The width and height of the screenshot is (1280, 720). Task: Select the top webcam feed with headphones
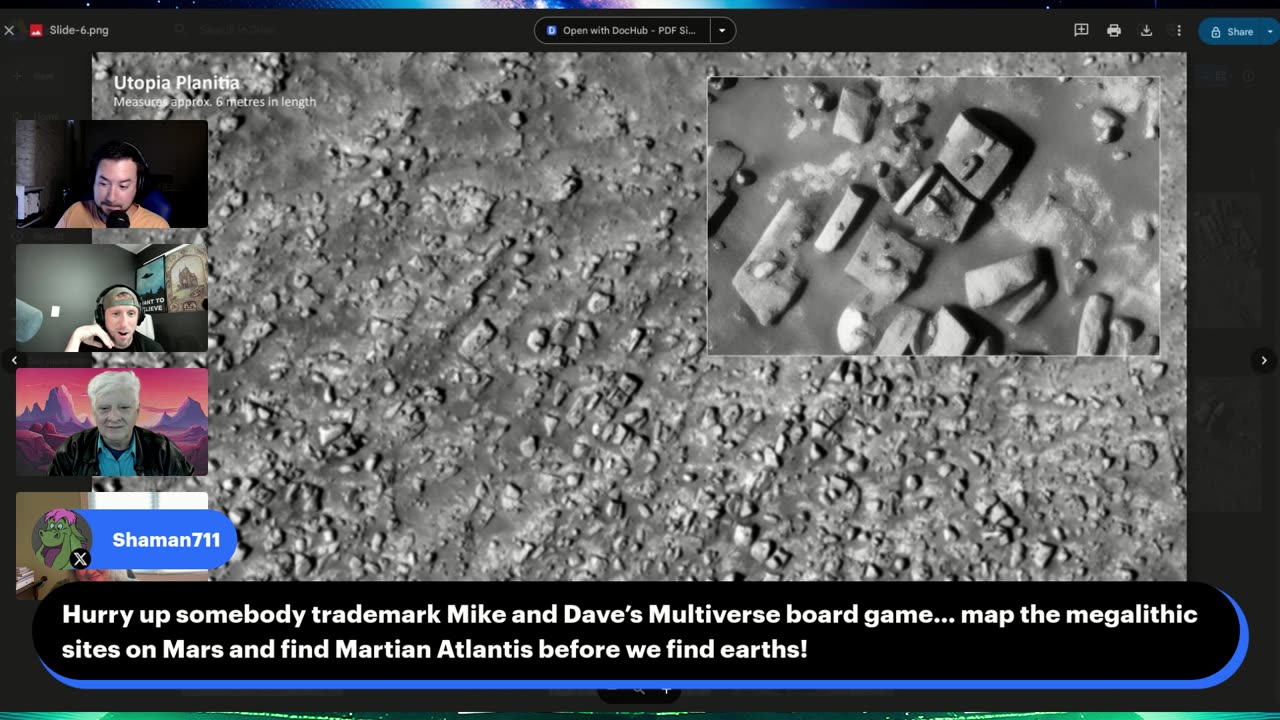(x=112, y=174)
